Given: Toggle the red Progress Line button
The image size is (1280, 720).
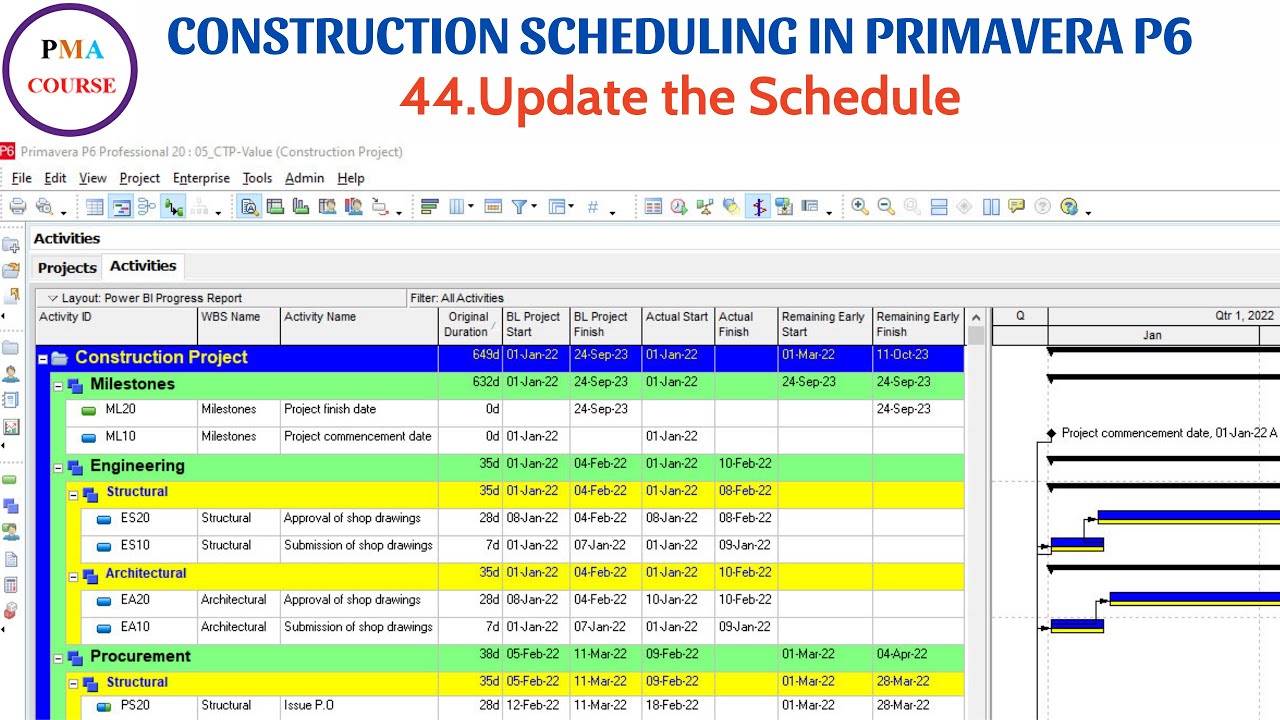Looking at the screenshot, I should coord(758,207).
